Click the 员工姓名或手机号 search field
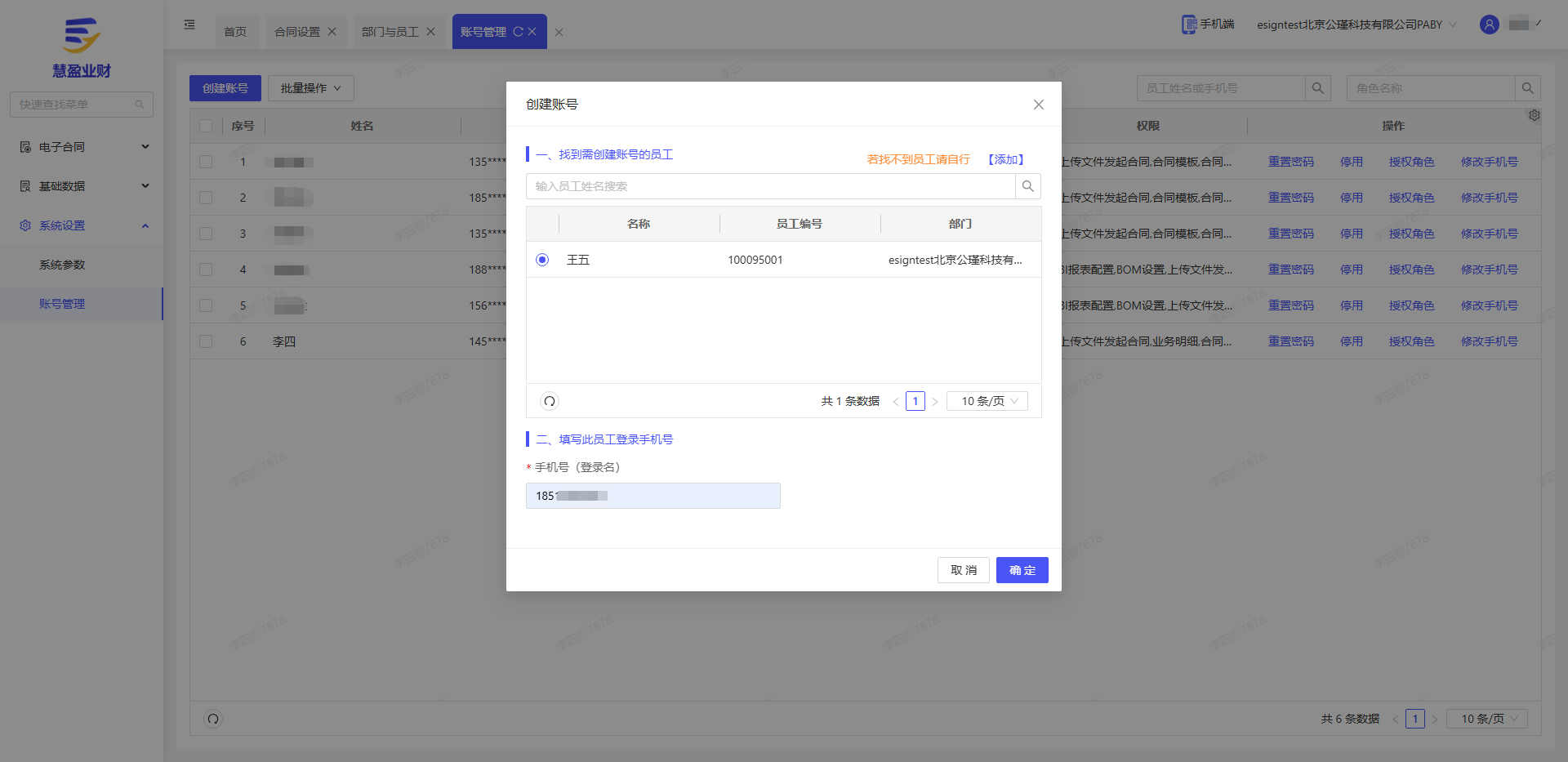 coord(1221,88)
